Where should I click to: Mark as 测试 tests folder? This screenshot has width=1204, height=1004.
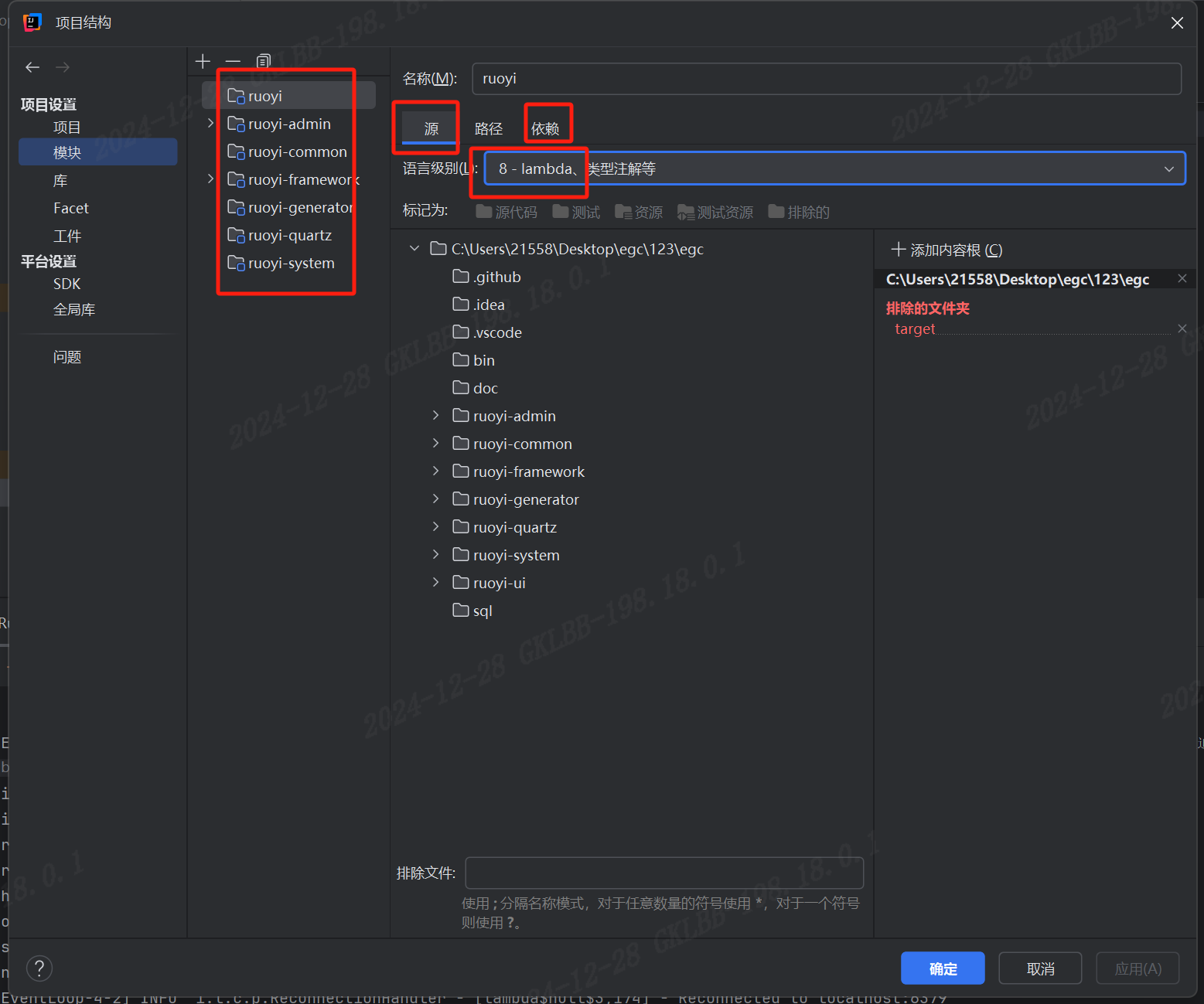(x=576, y=212)
